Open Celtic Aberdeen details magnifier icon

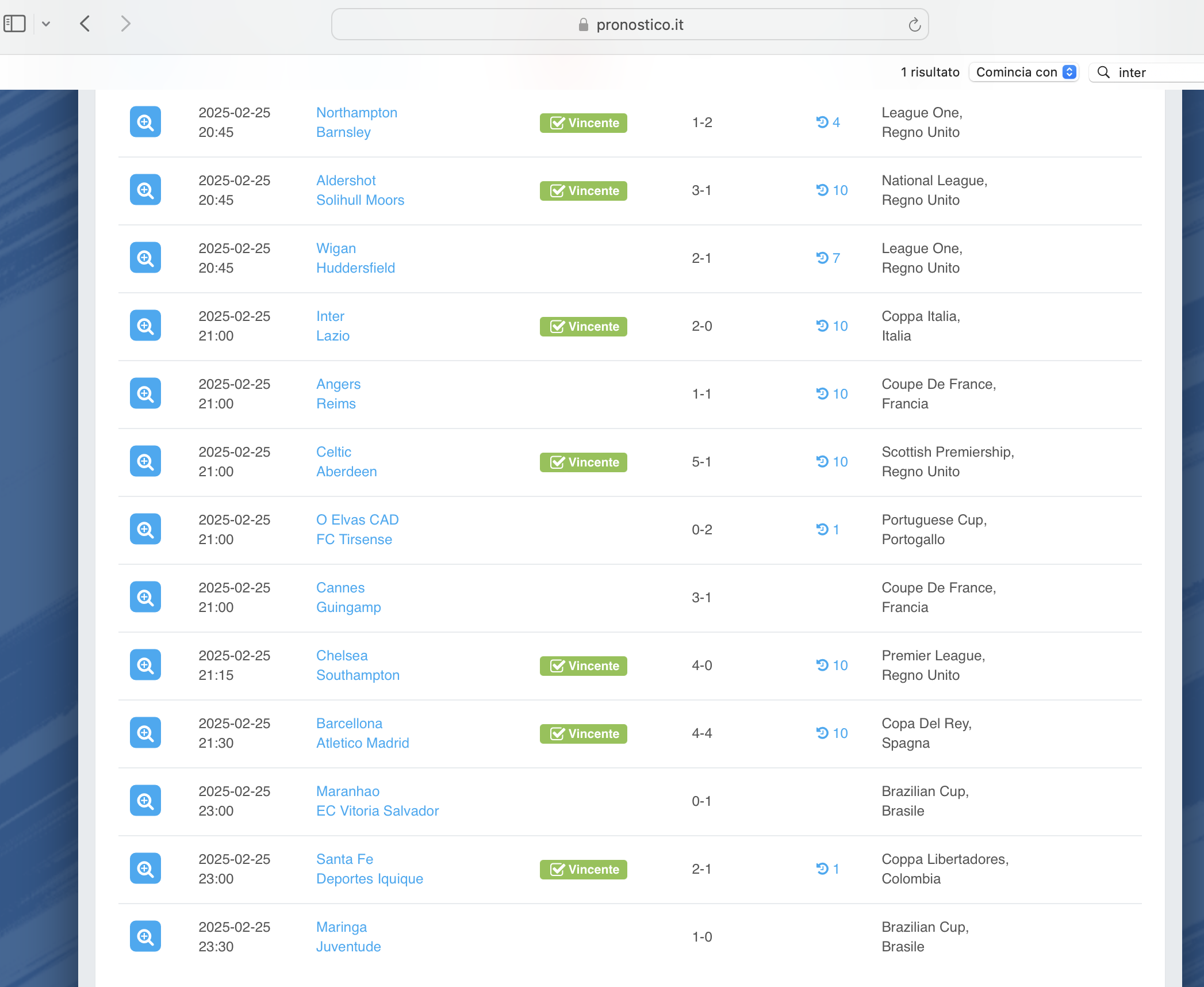tap(145, 461)
